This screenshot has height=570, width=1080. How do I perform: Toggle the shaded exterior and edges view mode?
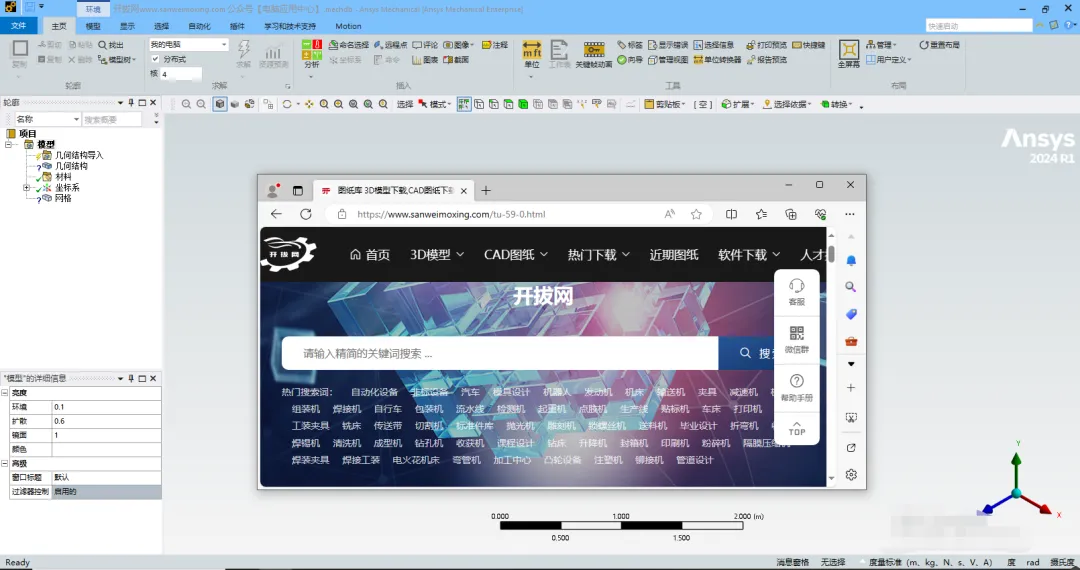point(220,105)
